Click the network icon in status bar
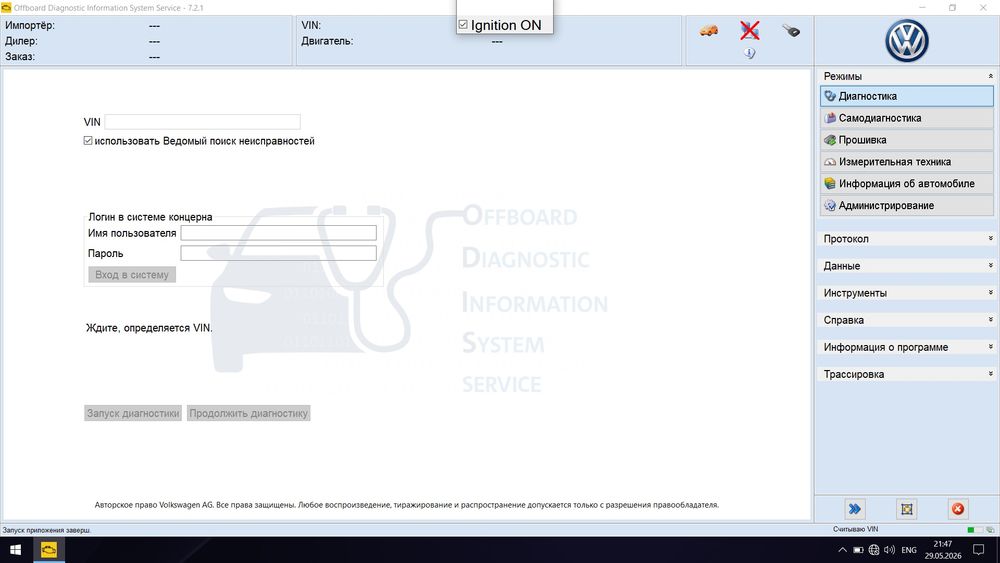 pos(990,530)
